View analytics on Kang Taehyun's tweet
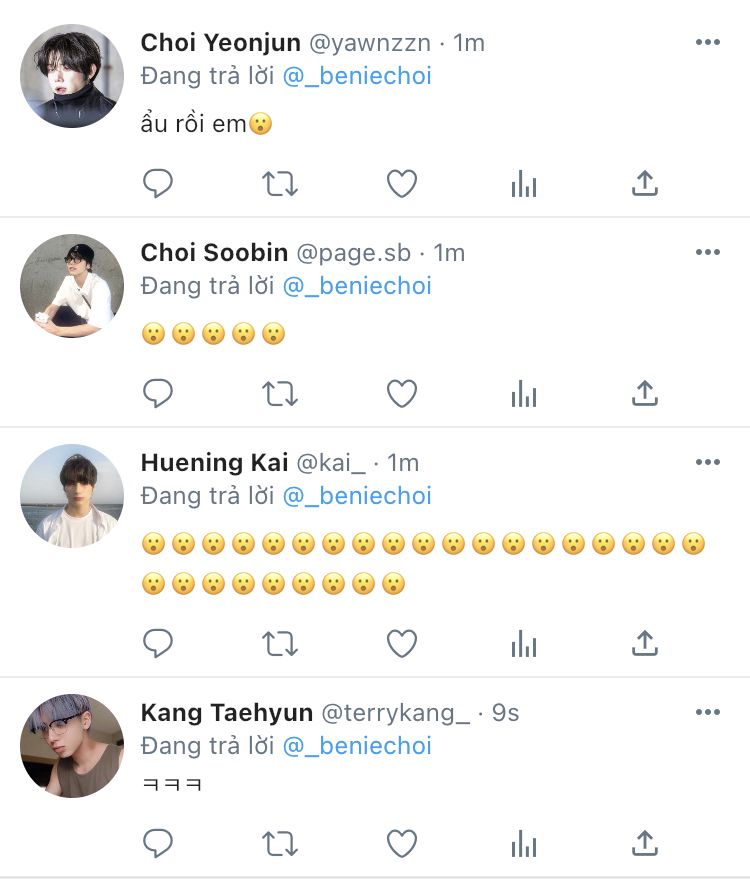 524,844
